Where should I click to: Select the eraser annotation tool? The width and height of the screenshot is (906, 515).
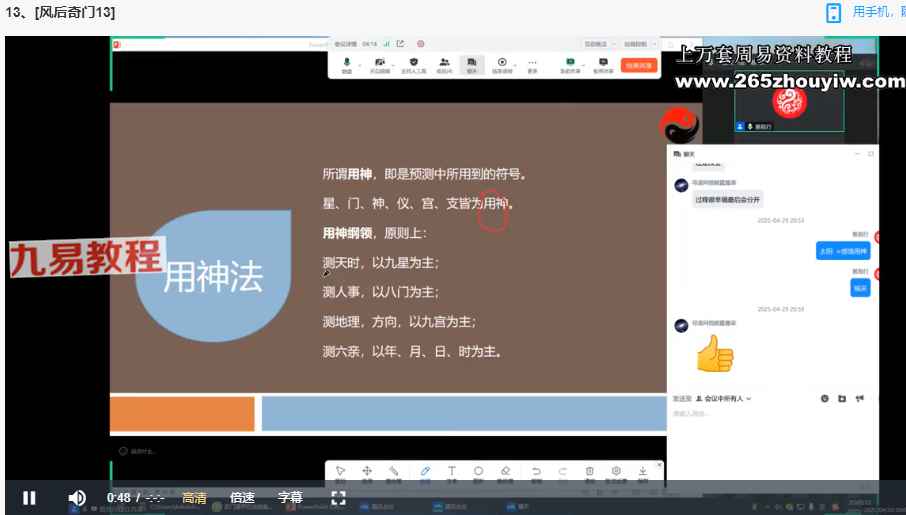point(505,472)
